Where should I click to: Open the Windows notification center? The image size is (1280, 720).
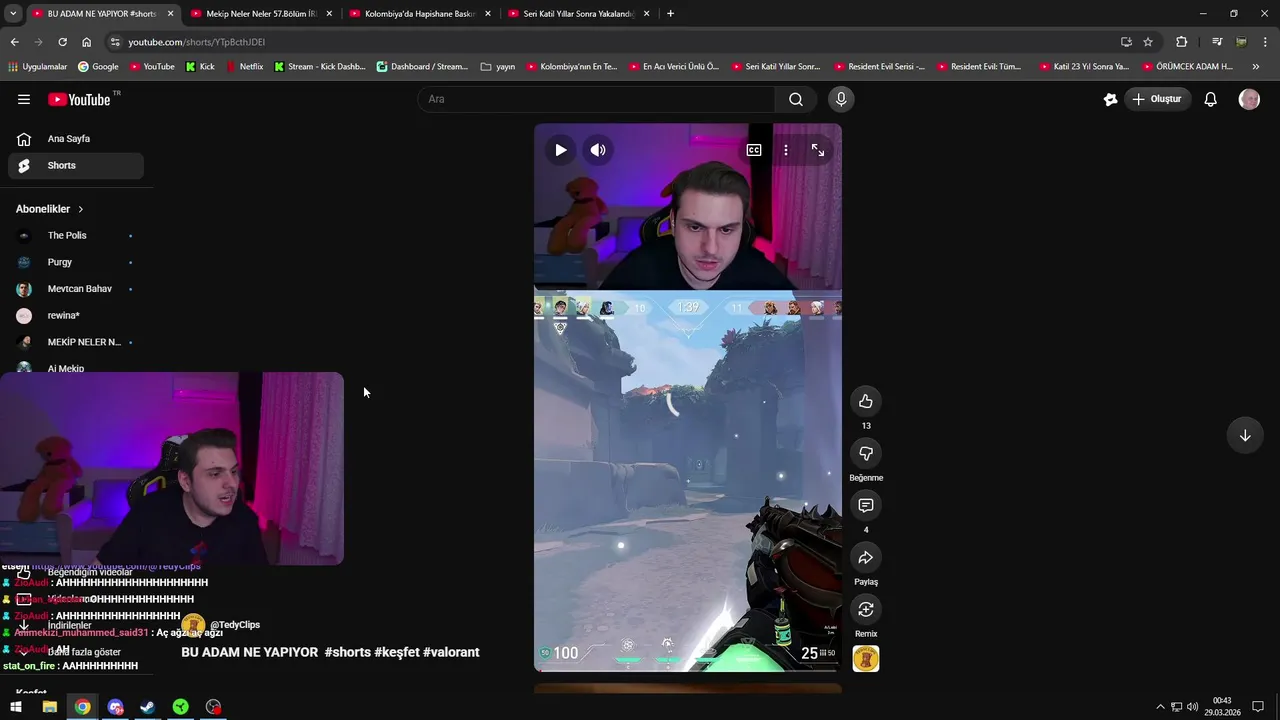click(1259, 707)
